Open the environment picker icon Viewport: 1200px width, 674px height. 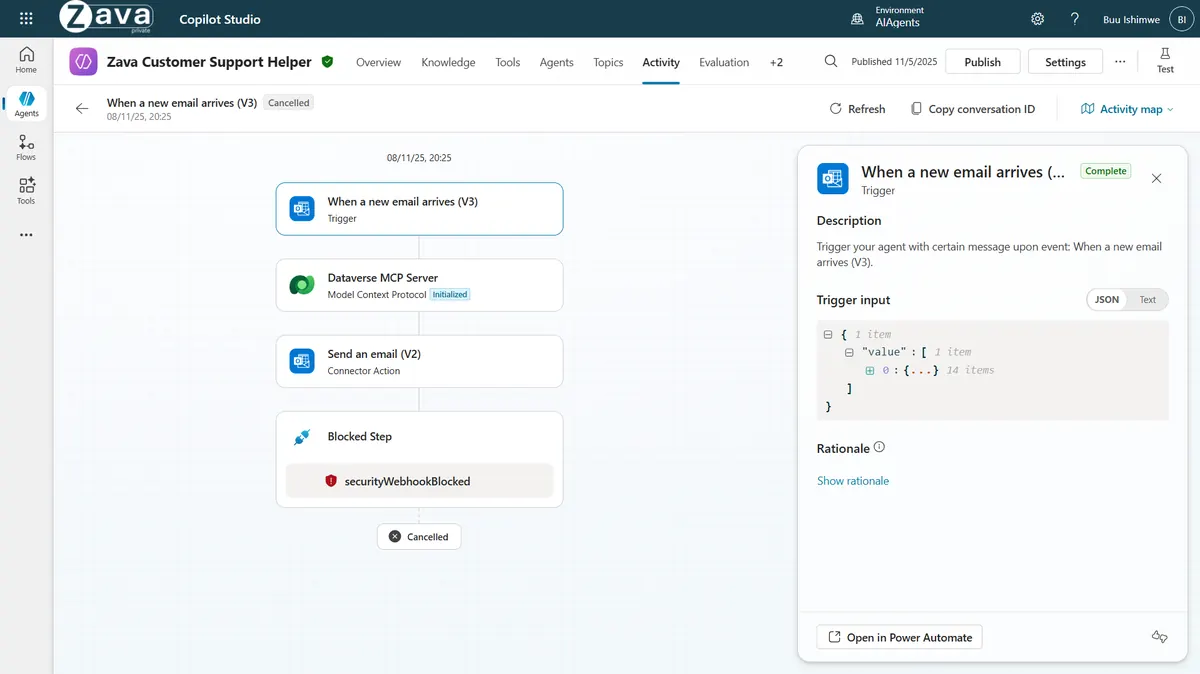click(857, 19)
